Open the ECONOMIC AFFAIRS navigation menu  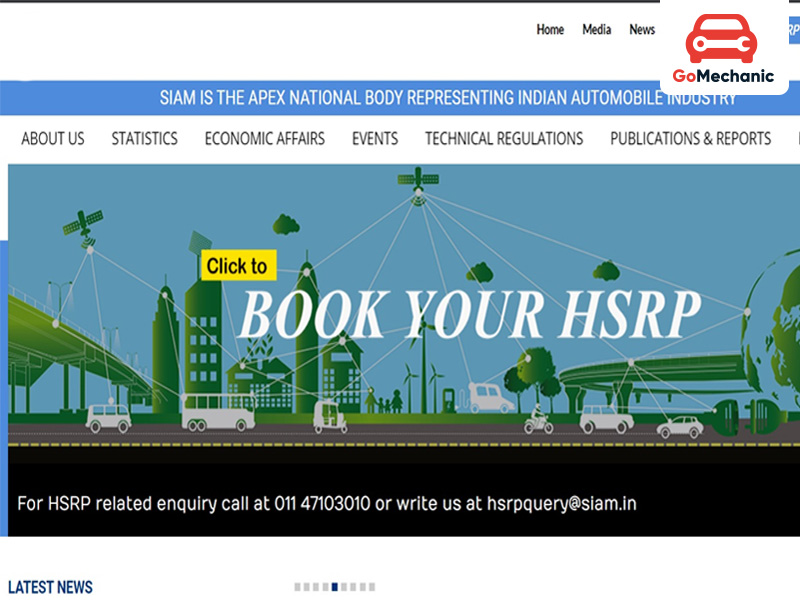[x=264, y=139]
